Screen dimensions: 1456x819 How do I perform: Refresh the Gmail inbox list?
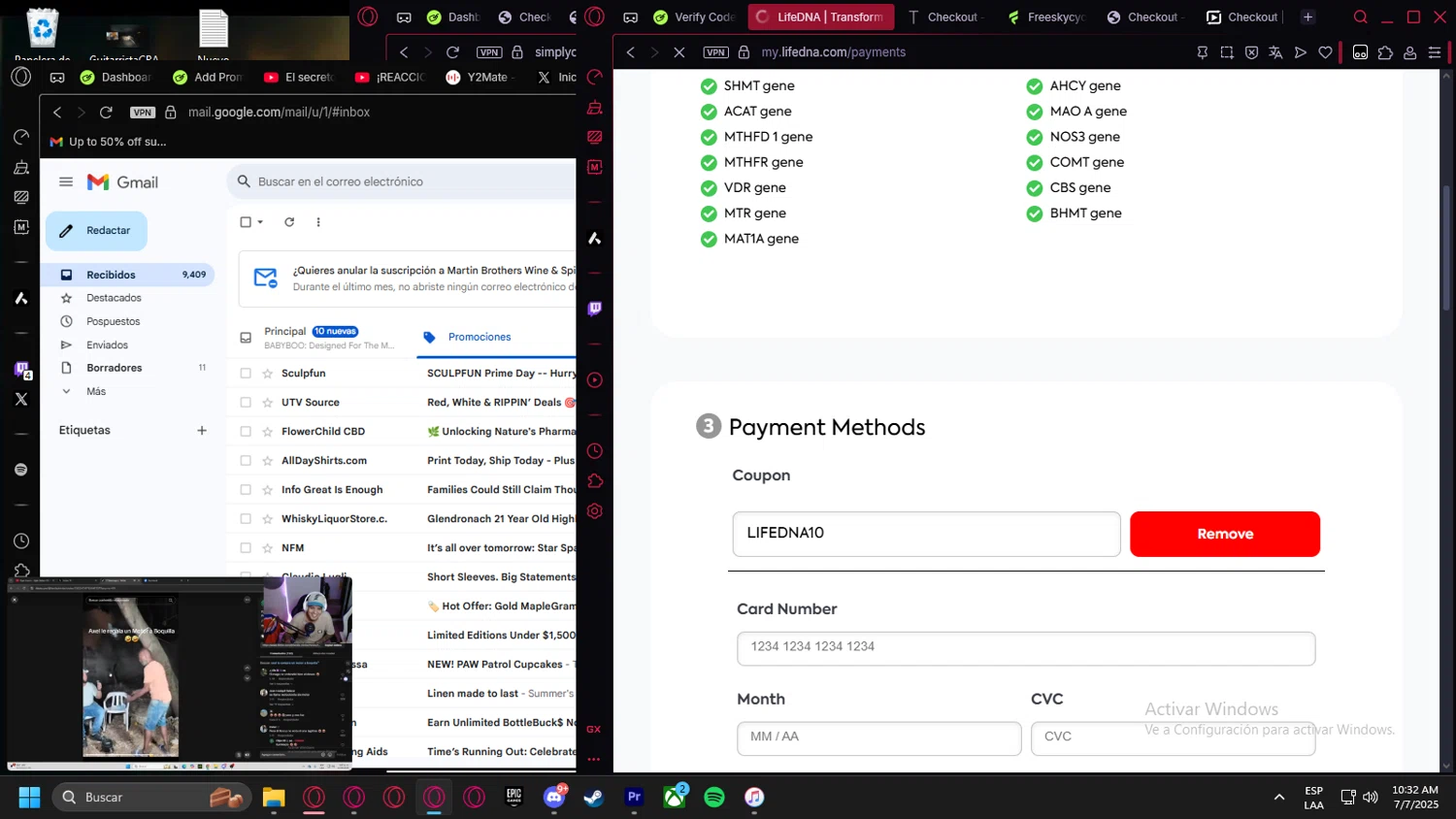[289, 222]
